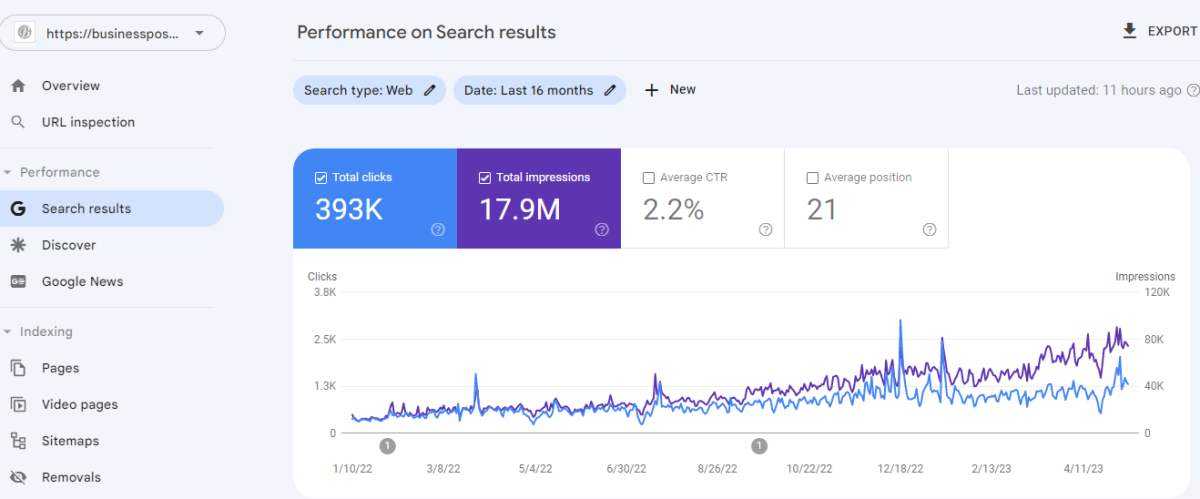
Task: Click the EXPORT button
Action: click(1160, 31)
